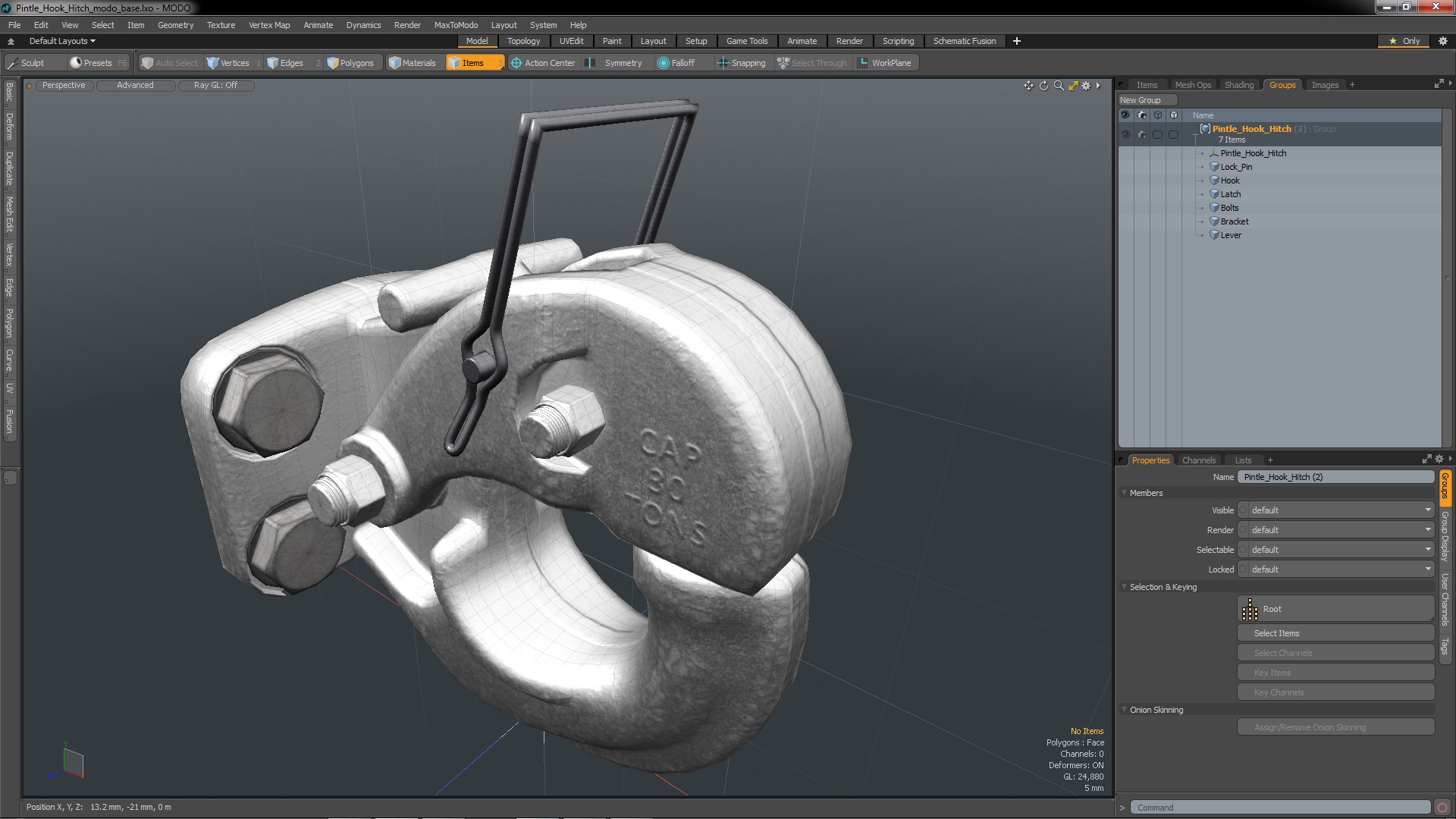Switch to the Mesh Ops tab
Screen dimensions: 1456x819
pyautogui.click(x=1191, y=84)
